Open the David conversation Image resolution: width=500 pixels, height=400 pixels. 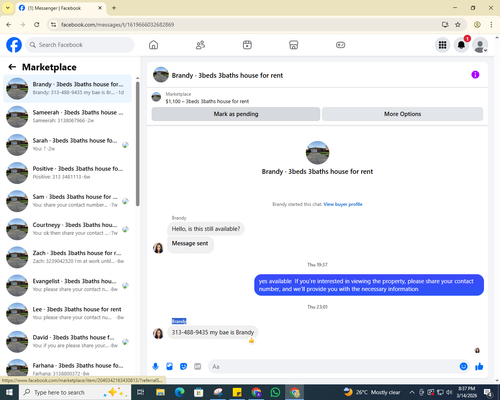[x=67, y=341]
